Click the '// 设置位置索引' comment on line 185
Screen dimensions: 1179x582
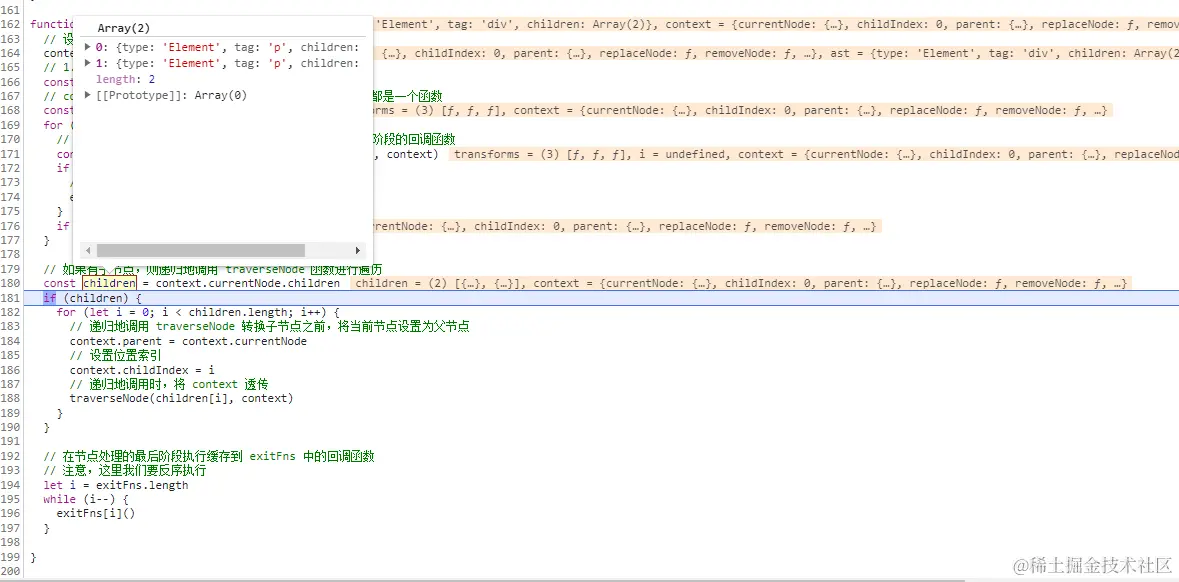click(x=115, y=355)
